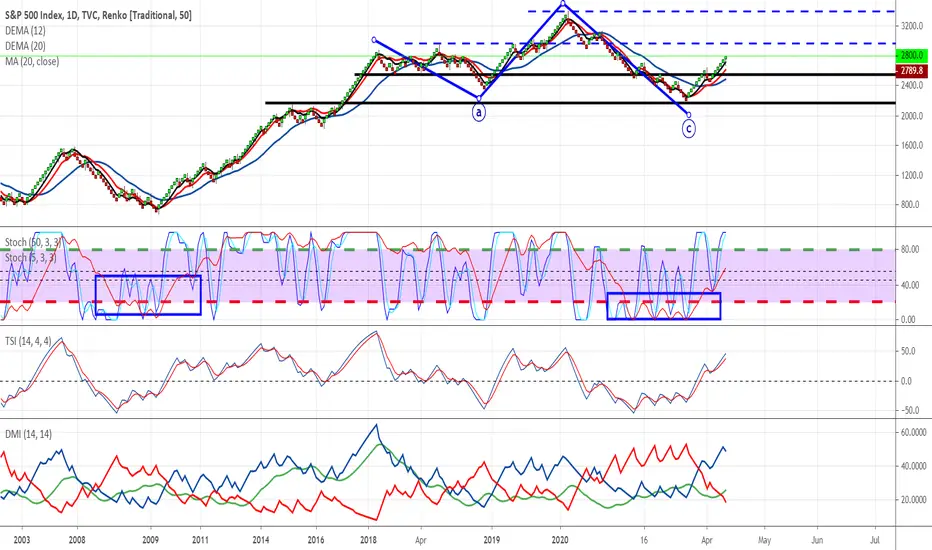Click the 2019 time axis label
The image size is (932, 550).
coord(492,540)
